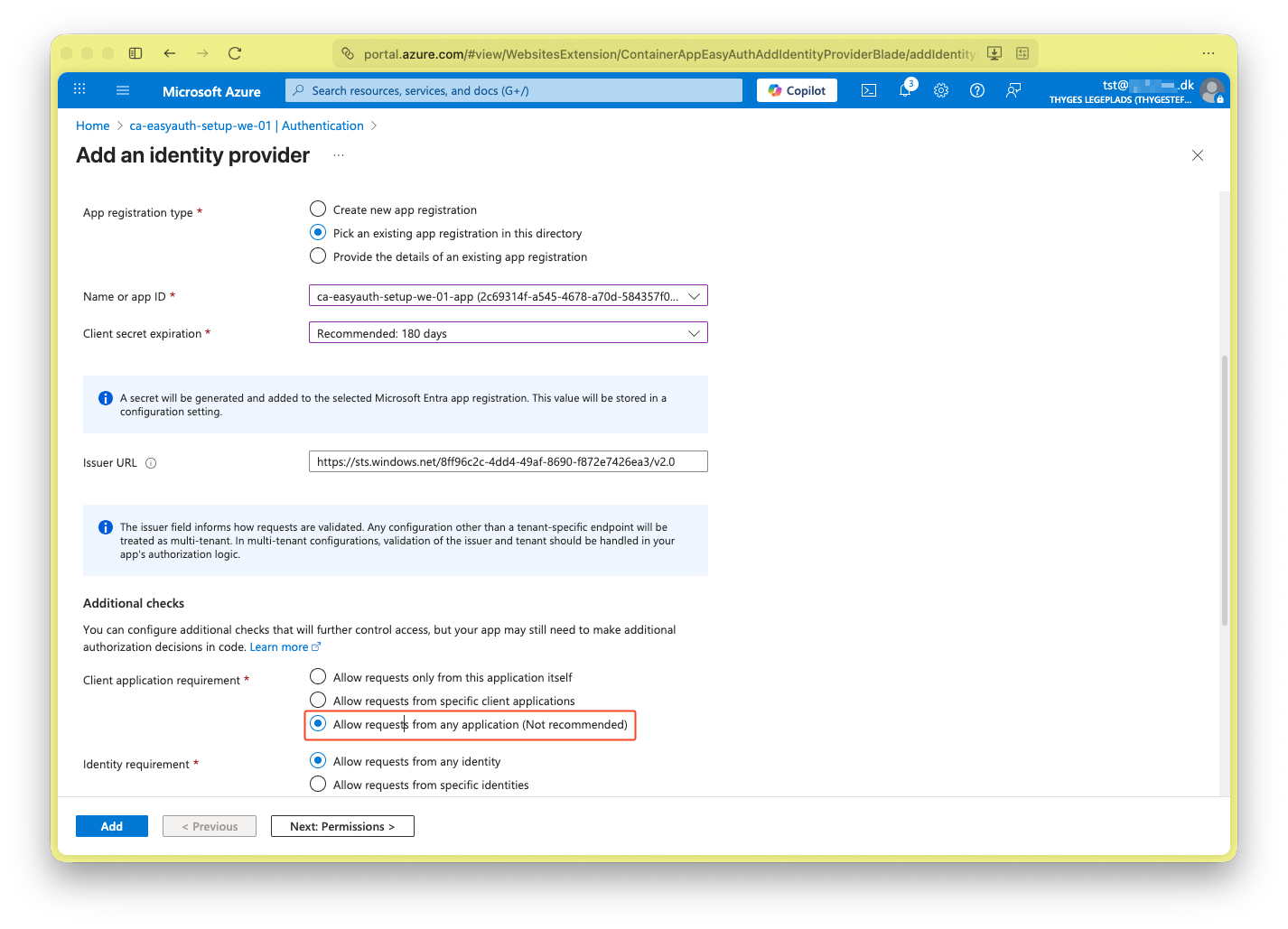Screen dimensions: 1288x929
Task: Open the Learn more link
Action: coord(285,647)
